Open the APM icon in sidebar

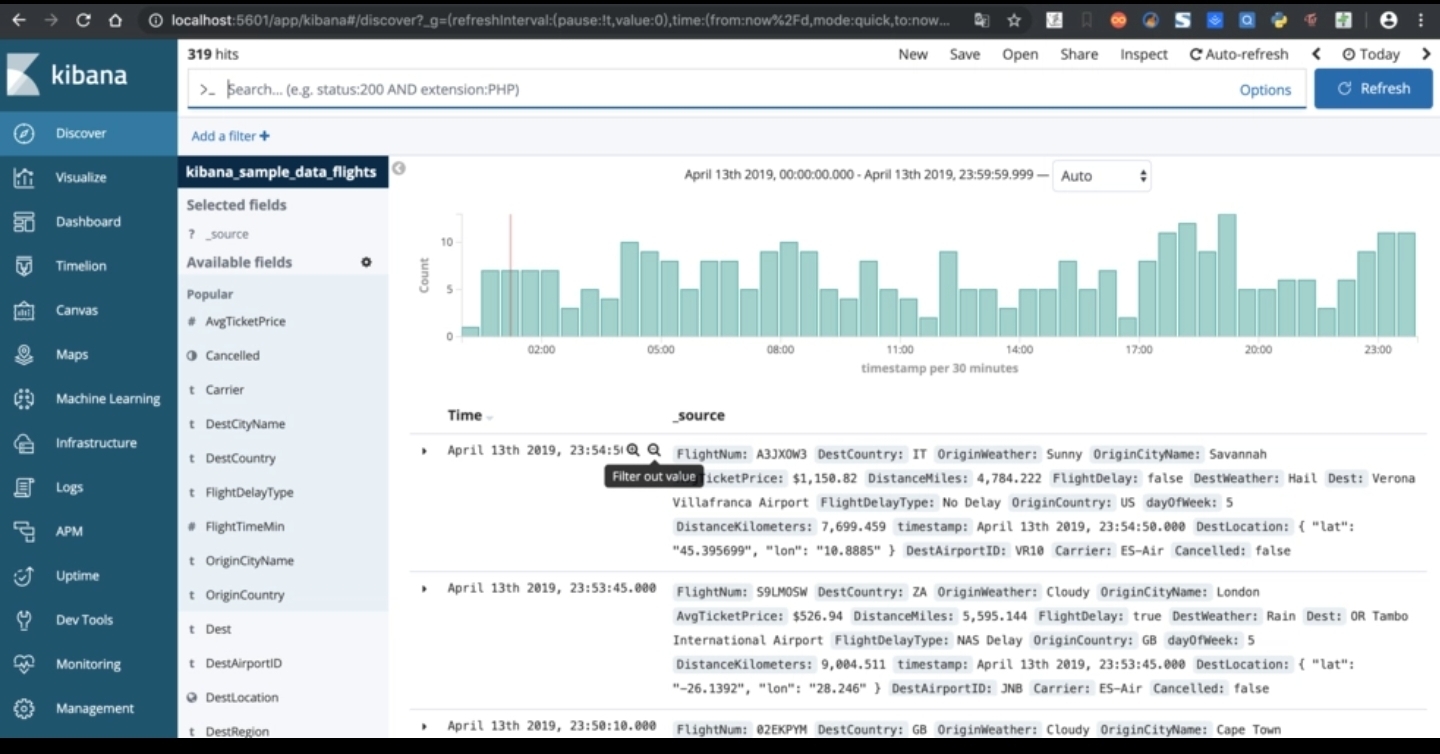[x=24, y=531]
